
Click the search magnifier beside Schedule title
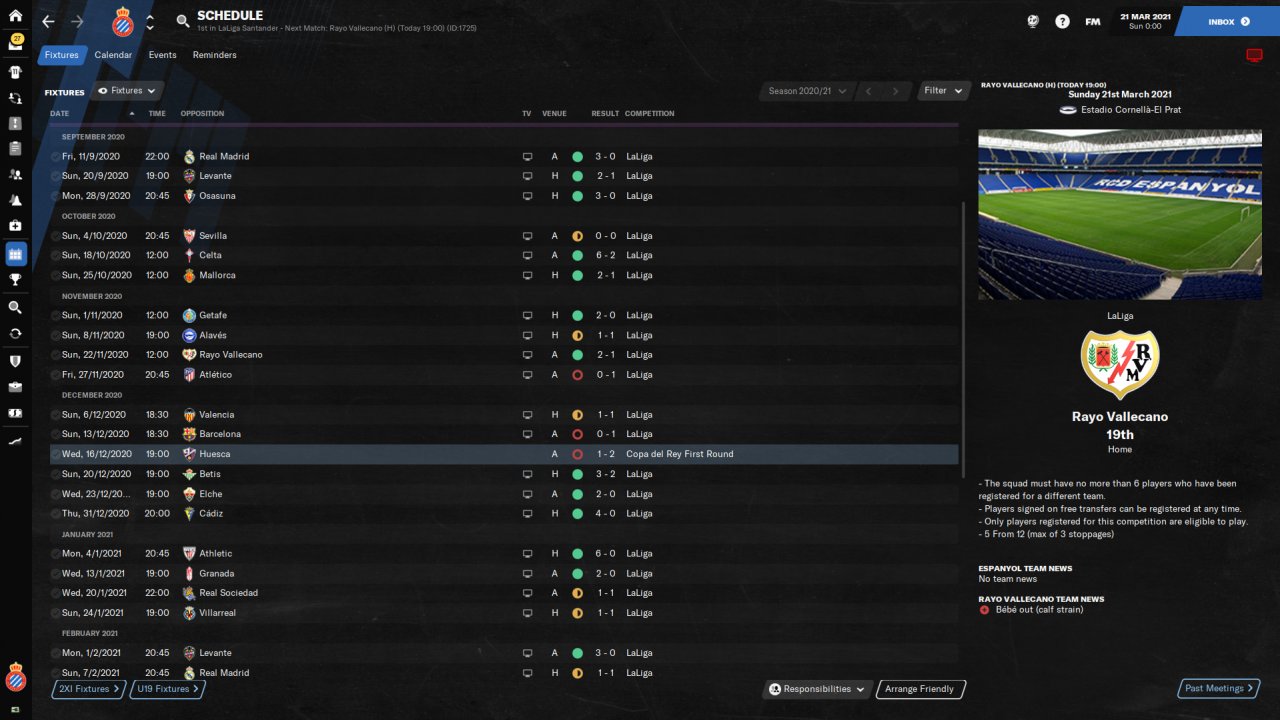click(x=182, y=21)
